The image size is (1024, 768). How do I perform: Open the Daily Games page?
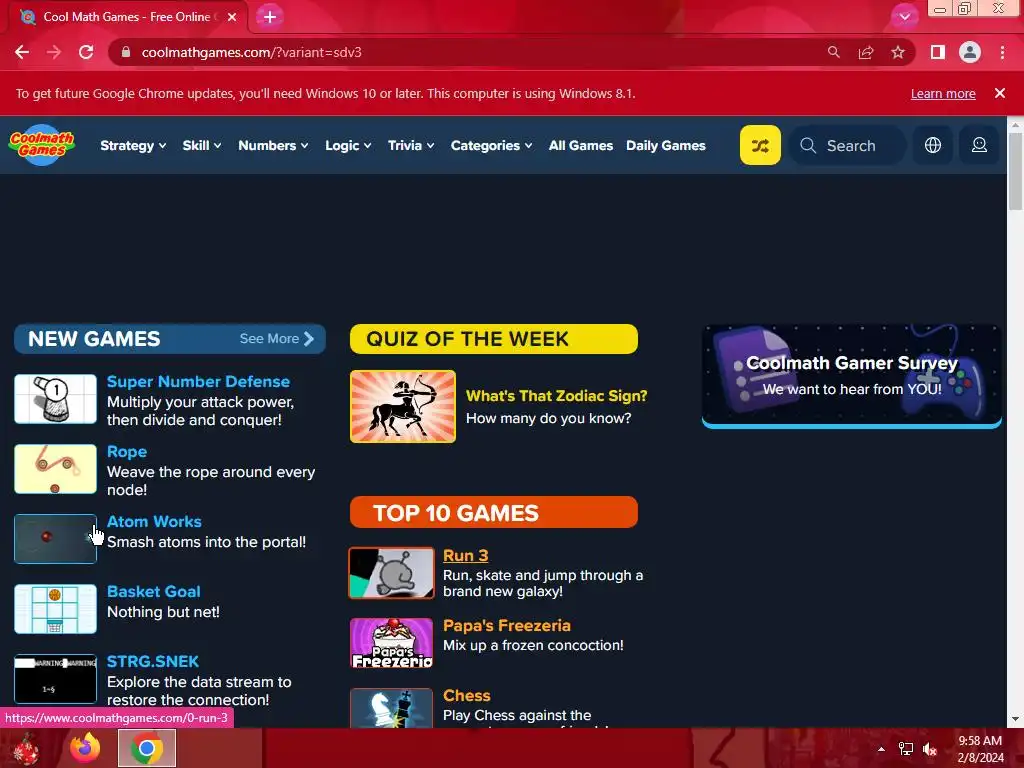coord(665,145)
